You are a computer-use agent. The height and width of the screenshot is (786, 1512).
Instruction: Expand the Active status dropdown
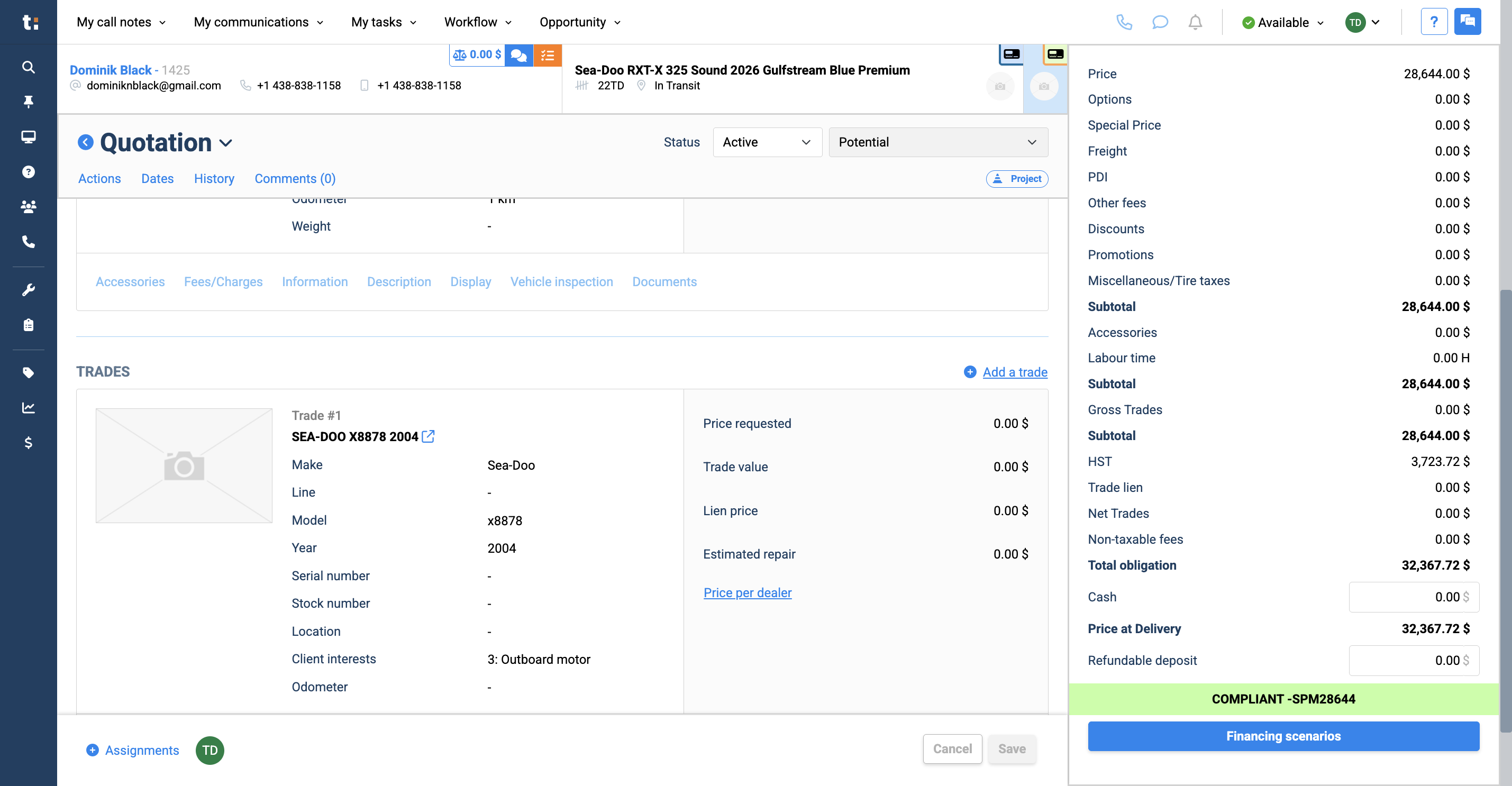point(767,142)
